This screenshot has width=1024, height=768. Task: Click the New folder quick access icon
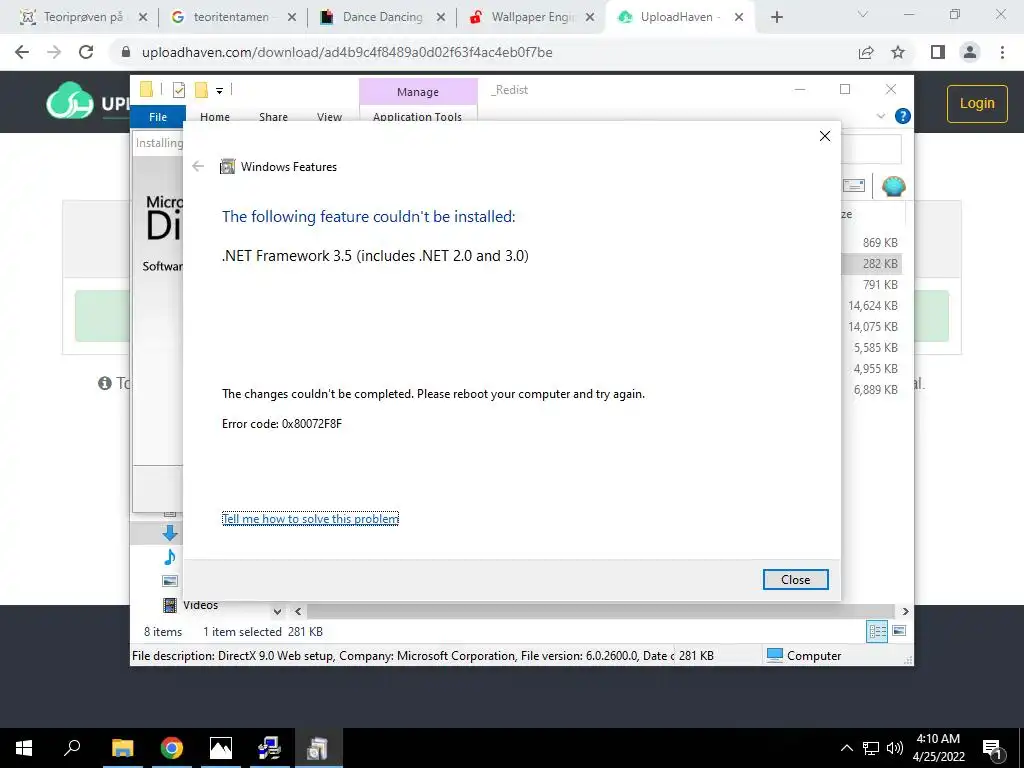(x=201, y=90)
